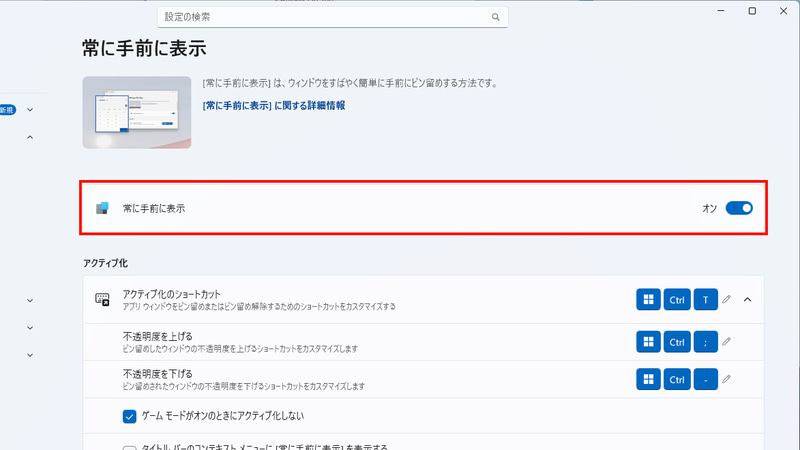Turn off the 常に手前に表示 toggle switch
The width and height of the screenshot is (800, 450).
click(x=739, y=208)
